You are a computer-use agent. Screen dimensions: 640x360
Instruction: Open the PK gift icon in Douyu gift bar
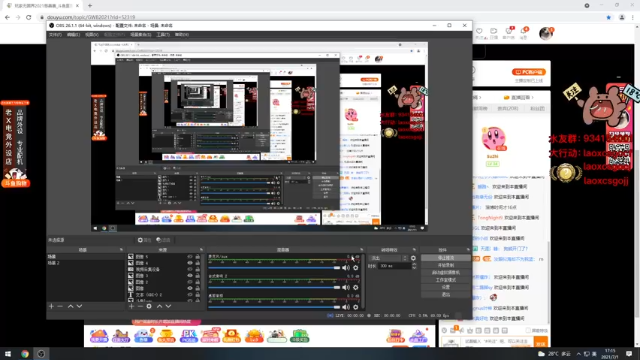(x=189, y=336)
